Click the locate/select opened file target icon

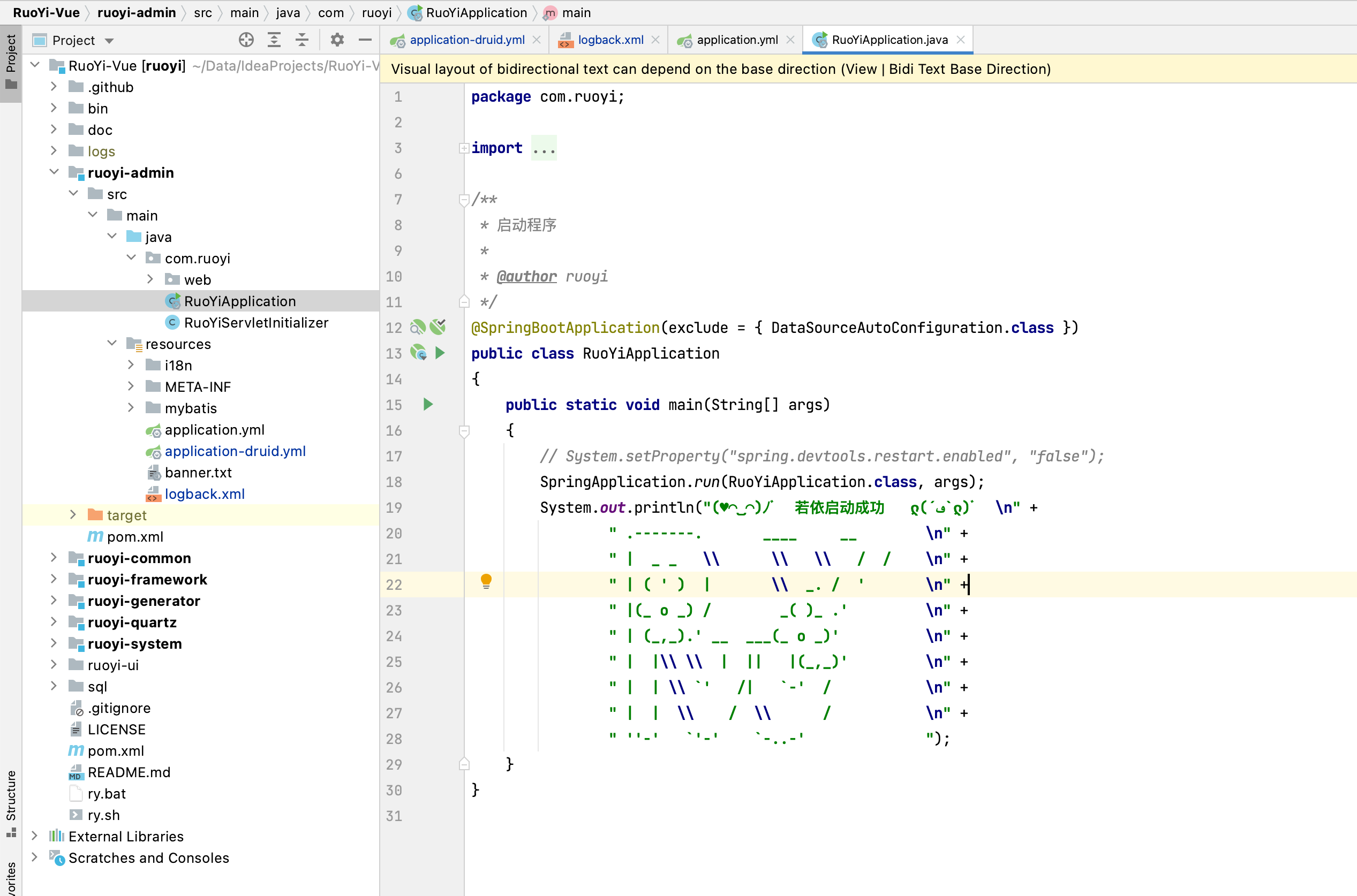click(x=246, y=40)
